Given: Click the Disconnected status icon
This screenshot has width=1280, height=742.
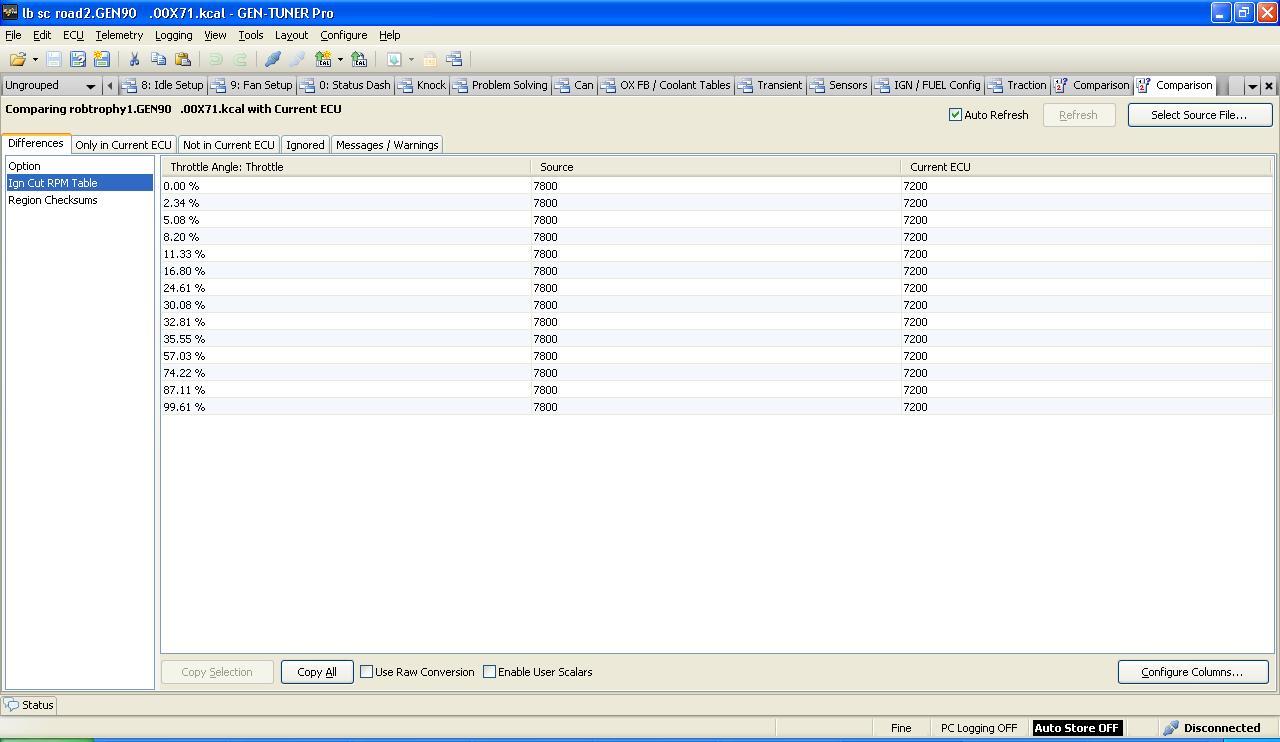Looking at the screenshot, I should [1171, 728].
